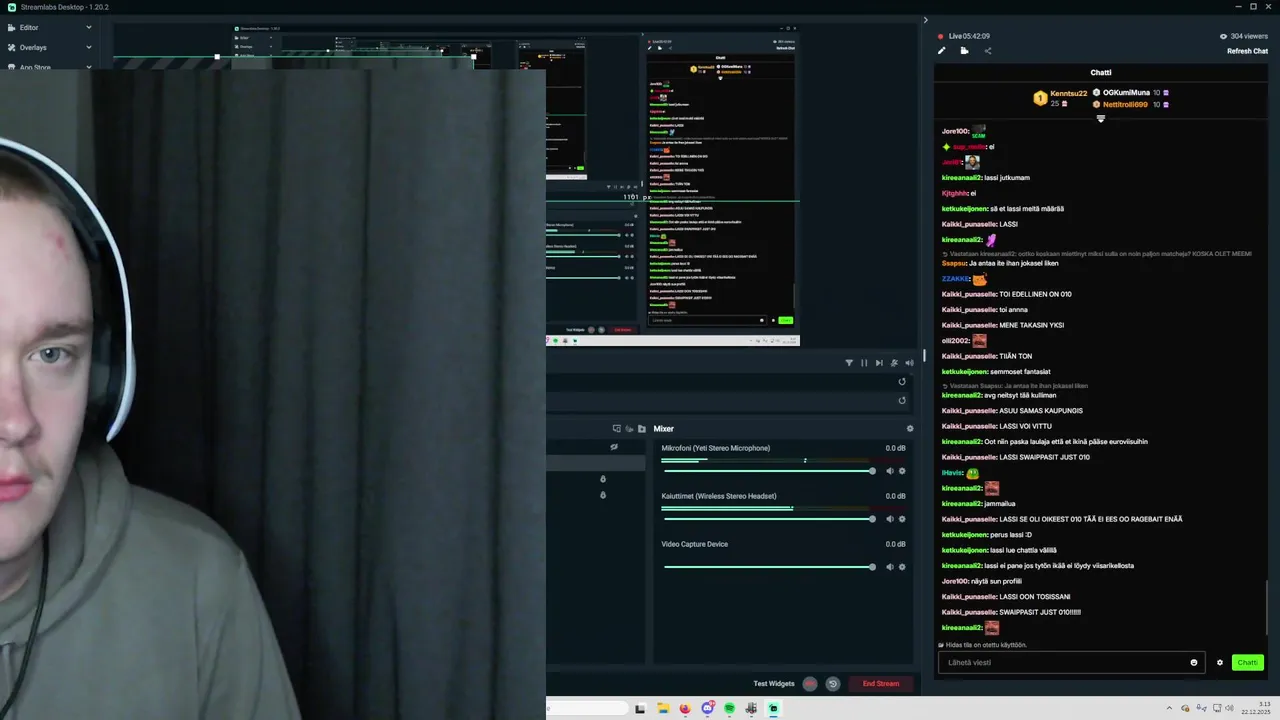This screenshot has width=1280, height=720.
Task: Skip to next alert icon
Action: pos(879,363)
